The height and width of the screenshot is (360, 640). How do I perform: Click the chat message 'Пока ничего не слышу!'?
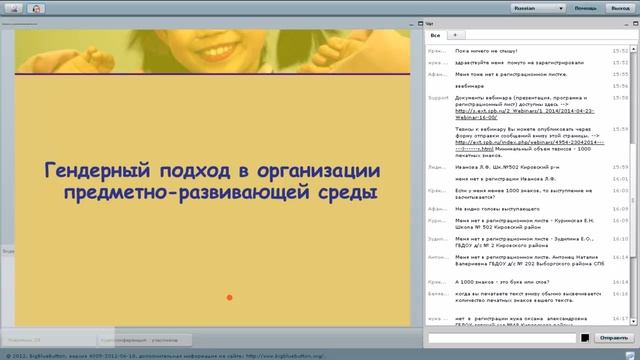(486, 51)
